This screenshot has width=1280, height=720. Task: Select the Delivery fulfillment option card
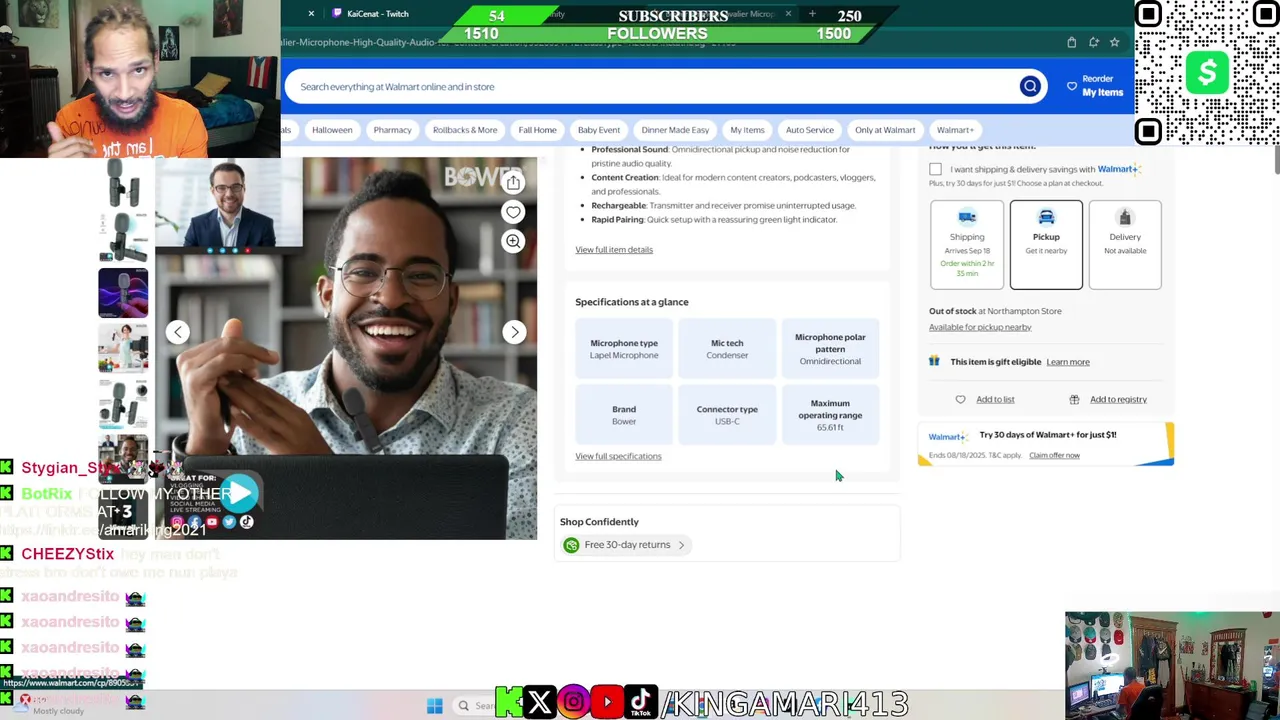1125,245
